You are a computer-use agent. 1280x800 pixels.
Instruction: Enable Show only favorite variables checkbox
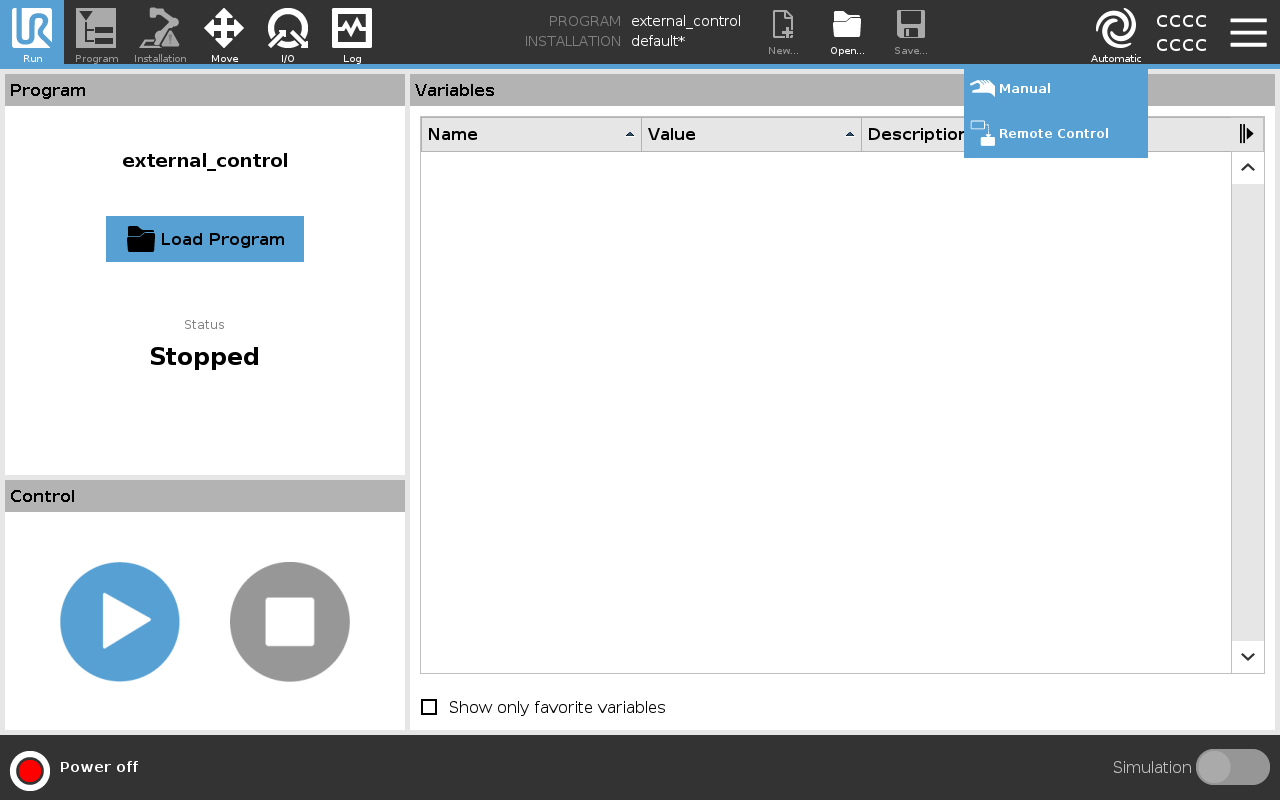click(x=429, y=707)
